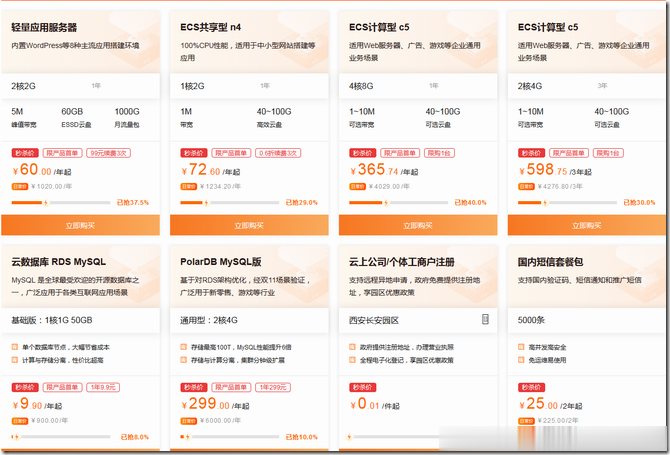Select the 通用型:2核4G spec

coord(209,320)
